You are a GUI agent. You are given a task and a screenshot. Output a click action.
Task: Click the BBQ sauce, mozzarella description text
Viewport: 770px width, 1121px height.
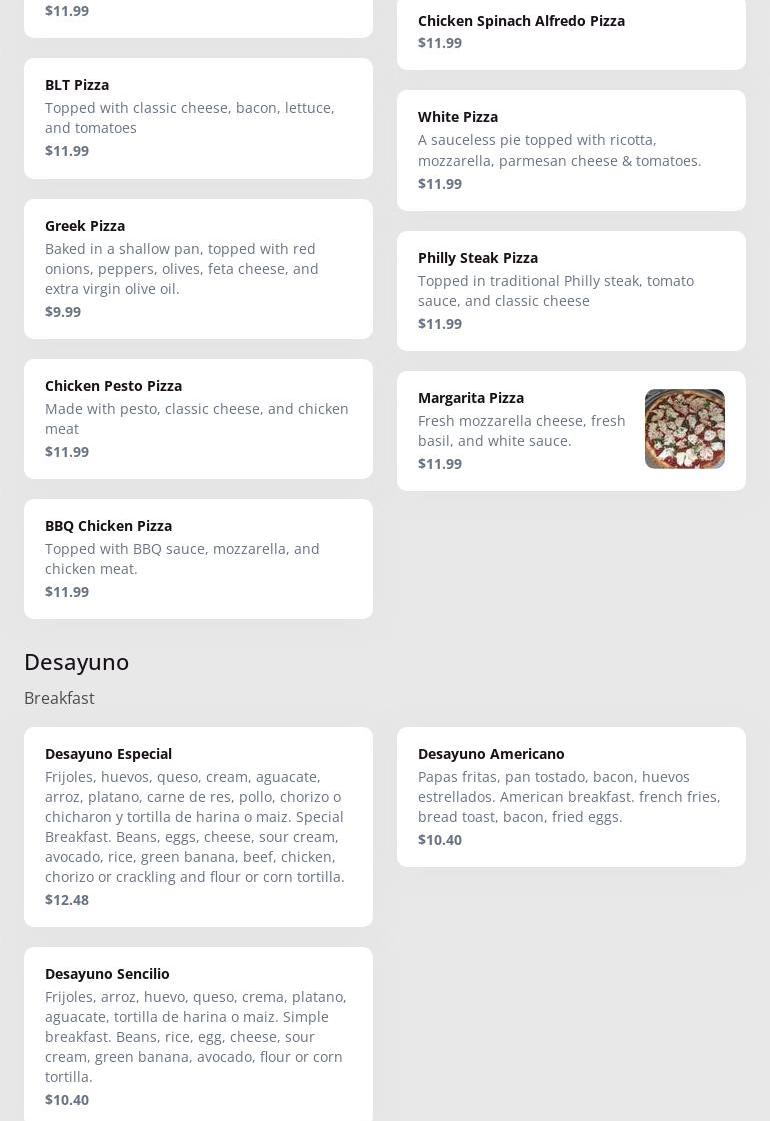click(x=182, y=559)
